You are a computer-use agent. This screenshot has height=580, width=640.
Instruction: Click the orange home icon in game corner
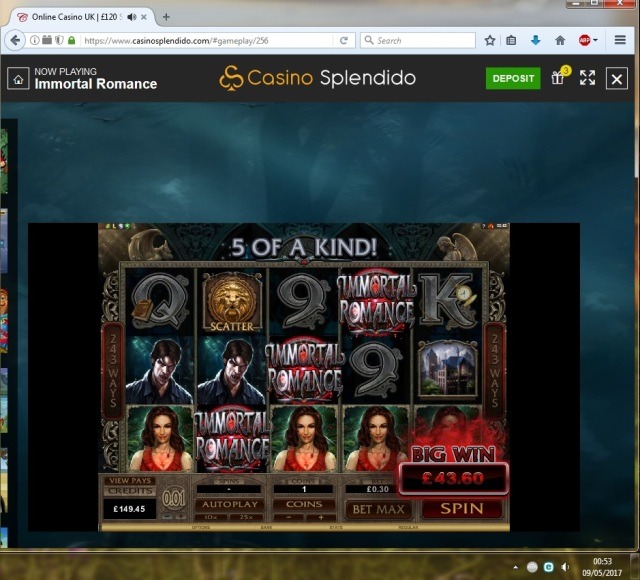pos(491,226)
